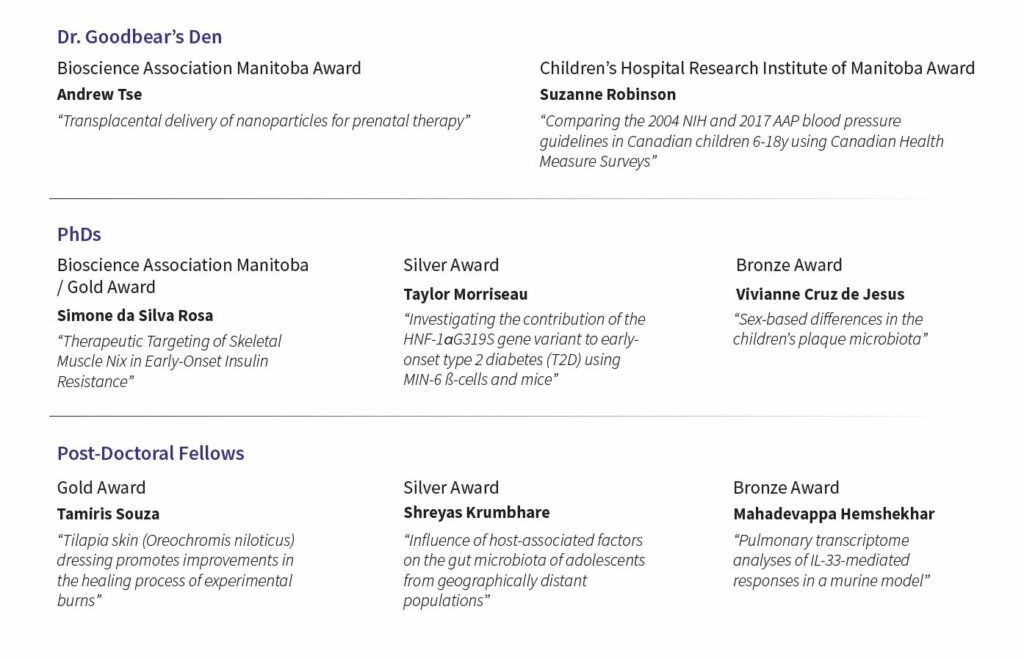Select the name Suzanne Robinson

coord(607,95)
